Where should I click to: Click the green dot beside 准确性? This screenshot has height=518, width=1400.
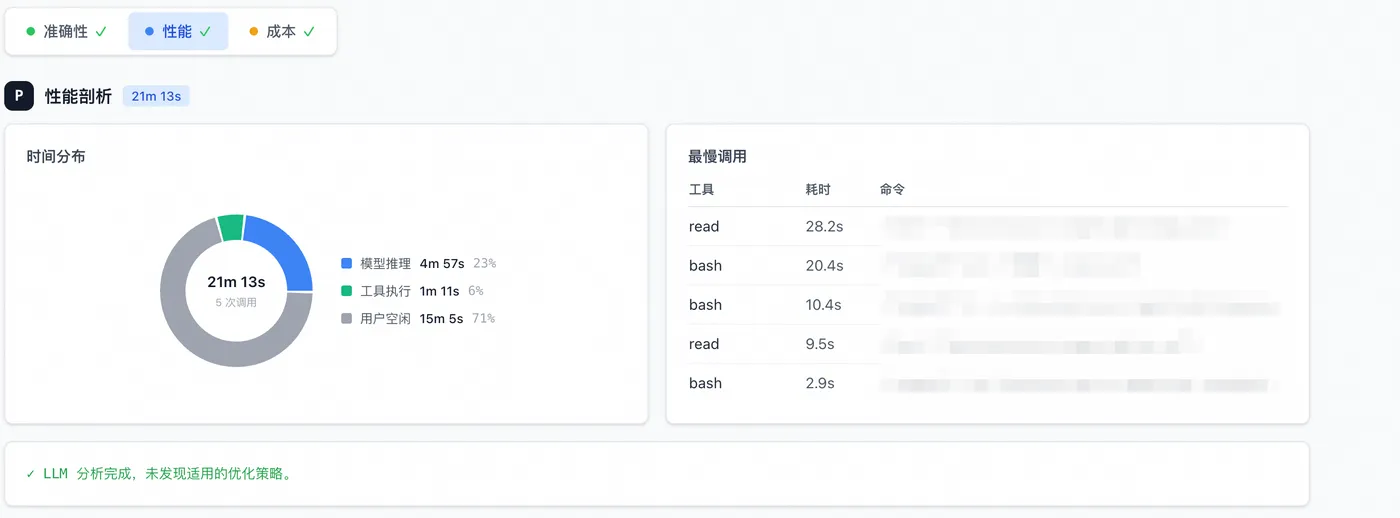pos(31,32)
